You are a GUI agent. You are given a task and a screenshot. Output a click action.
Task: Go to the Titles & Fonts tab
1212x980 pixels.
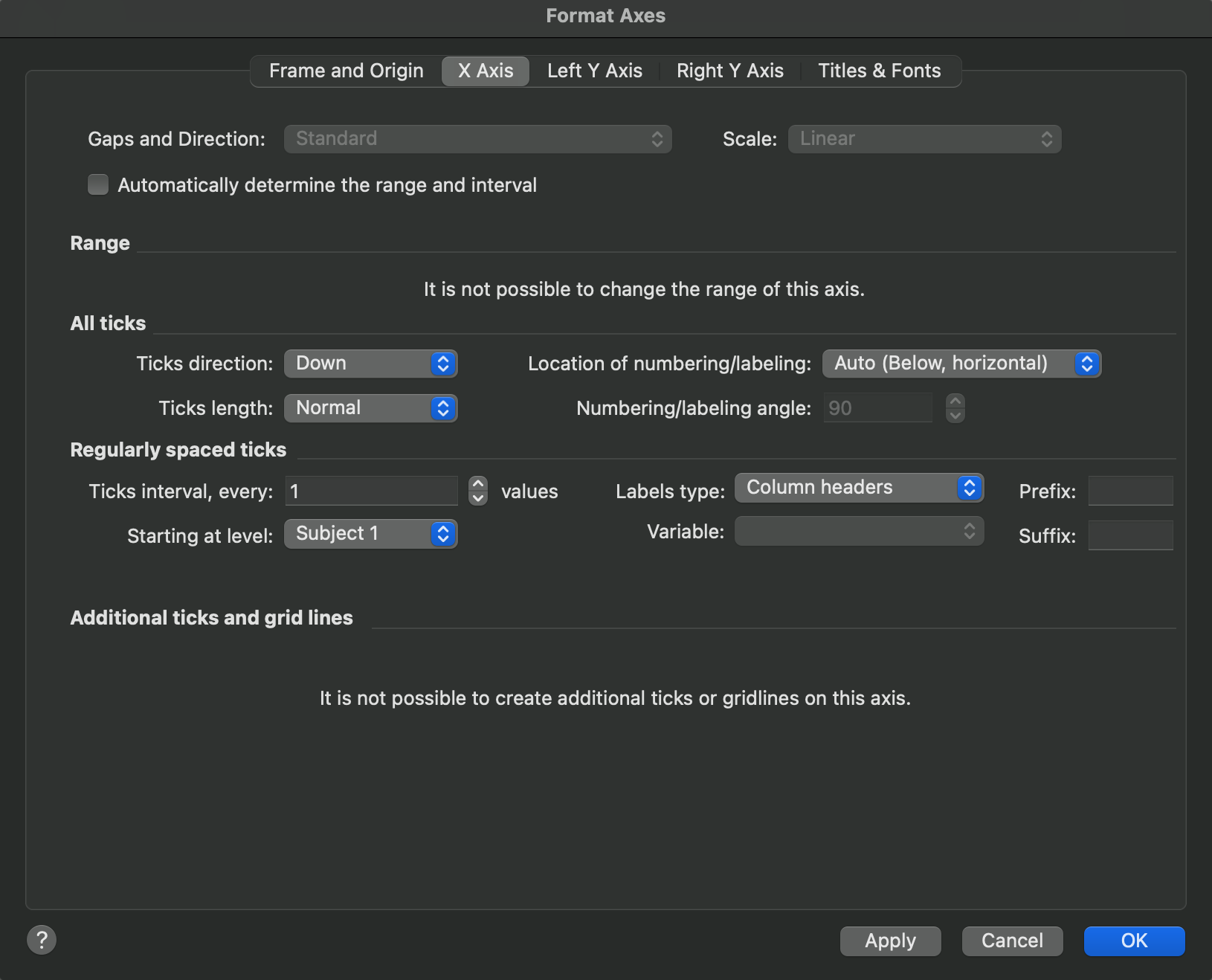pyautogui.click(x=879, y=71)
